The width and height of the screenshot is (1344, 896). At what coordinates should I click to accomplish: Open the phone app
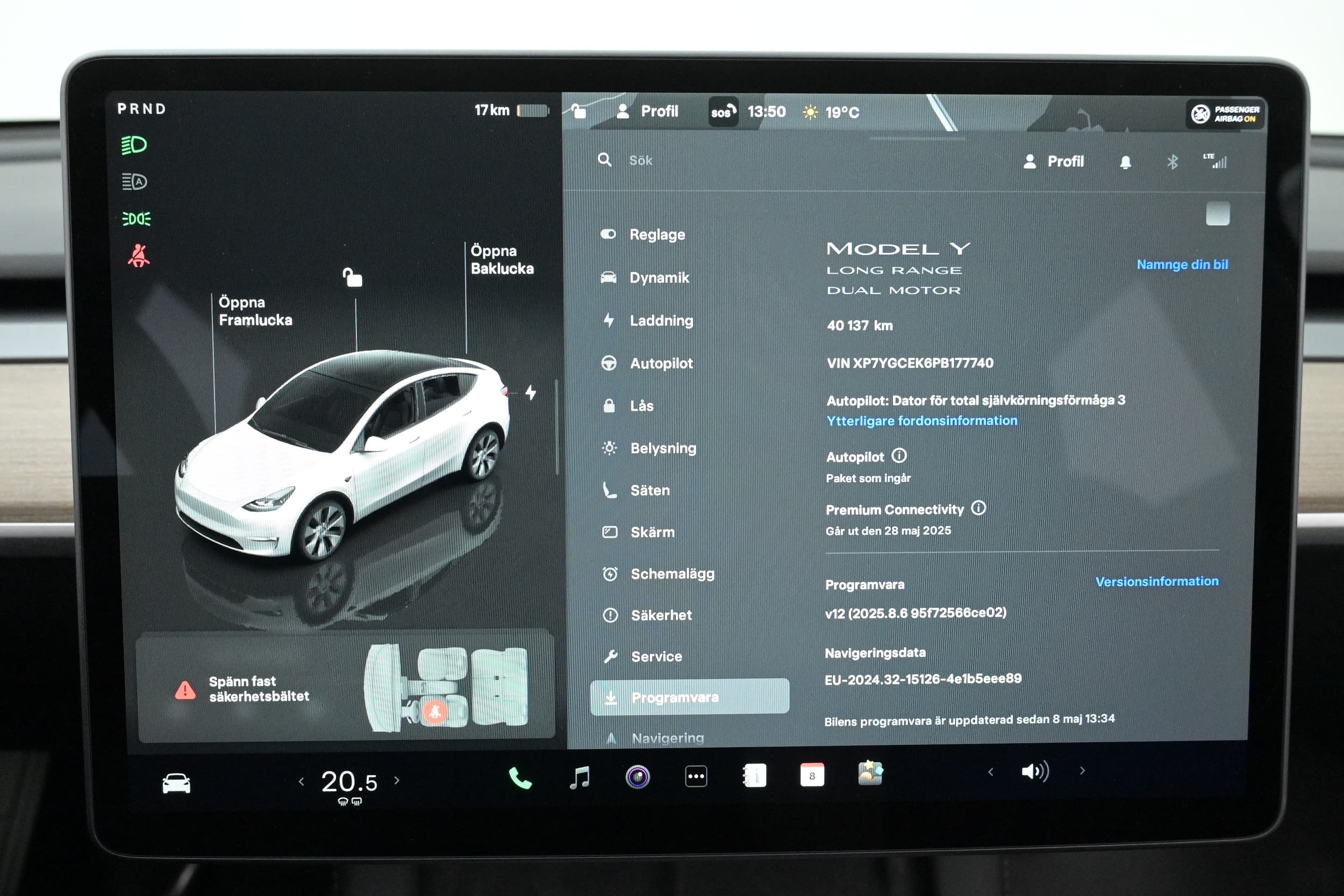[x=520, y=778]
